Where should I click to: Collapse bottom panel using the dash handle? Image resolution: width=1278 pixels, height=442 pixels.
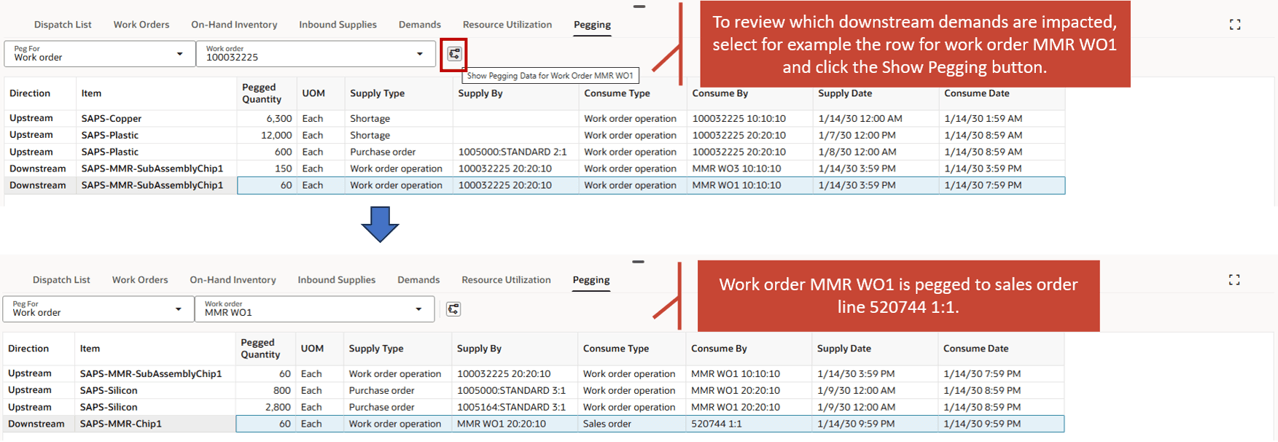[x=639, y=261]
